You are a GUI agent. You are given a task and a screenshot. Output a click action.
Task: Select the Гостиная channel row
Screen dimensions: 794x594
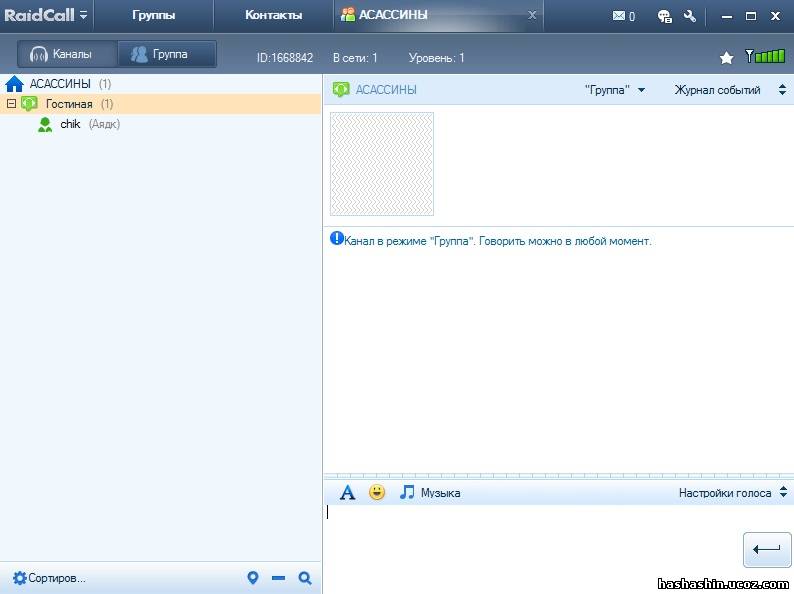(161, 104)
